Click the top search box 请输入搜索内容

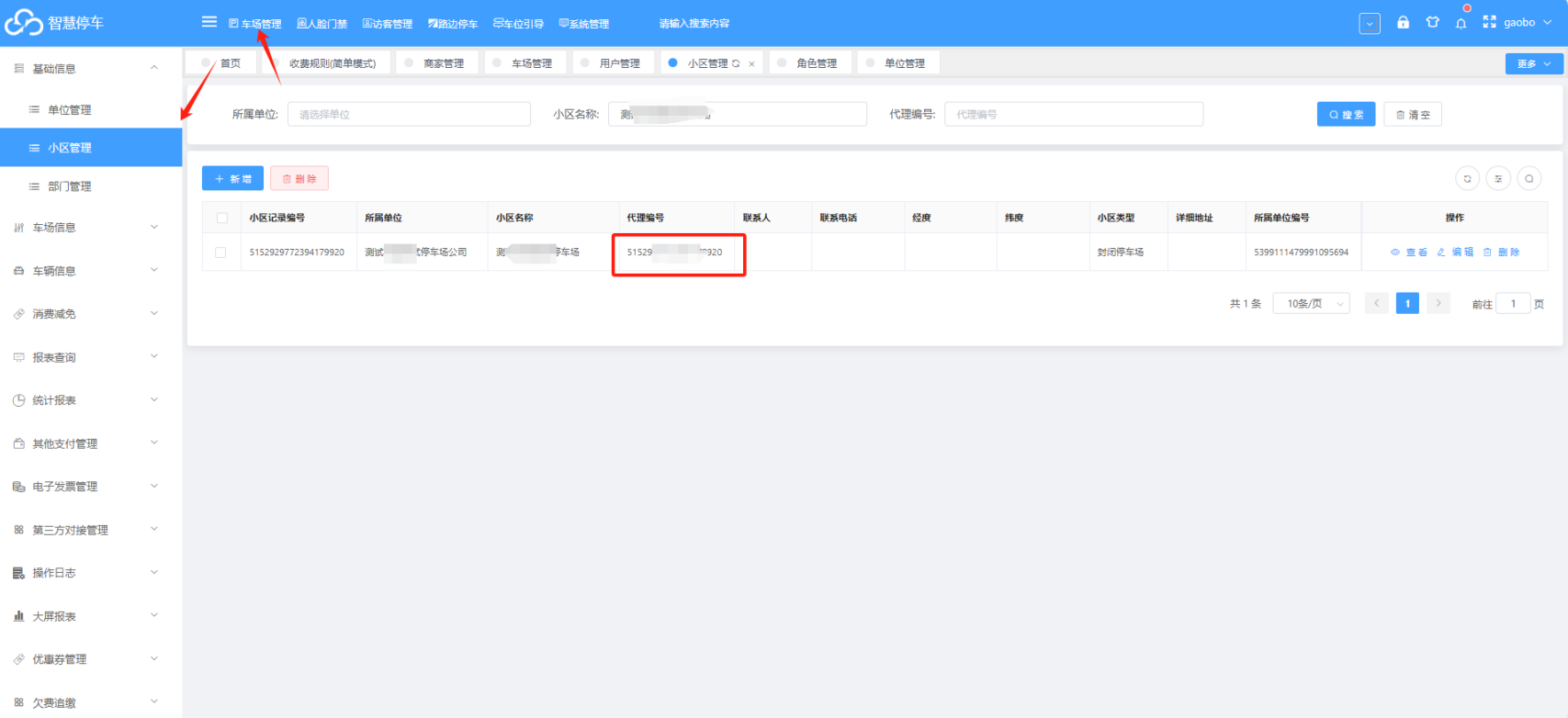tap(694, 24)
